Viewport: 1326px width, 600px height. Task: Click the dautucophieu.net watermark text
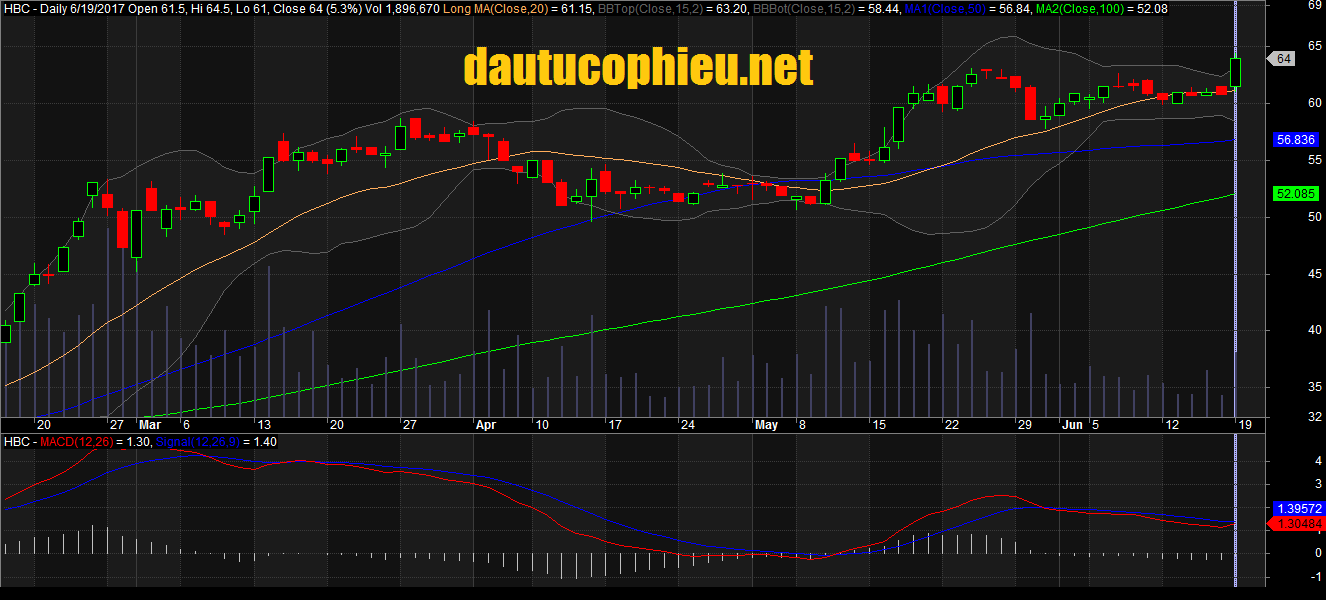(638, 68)
